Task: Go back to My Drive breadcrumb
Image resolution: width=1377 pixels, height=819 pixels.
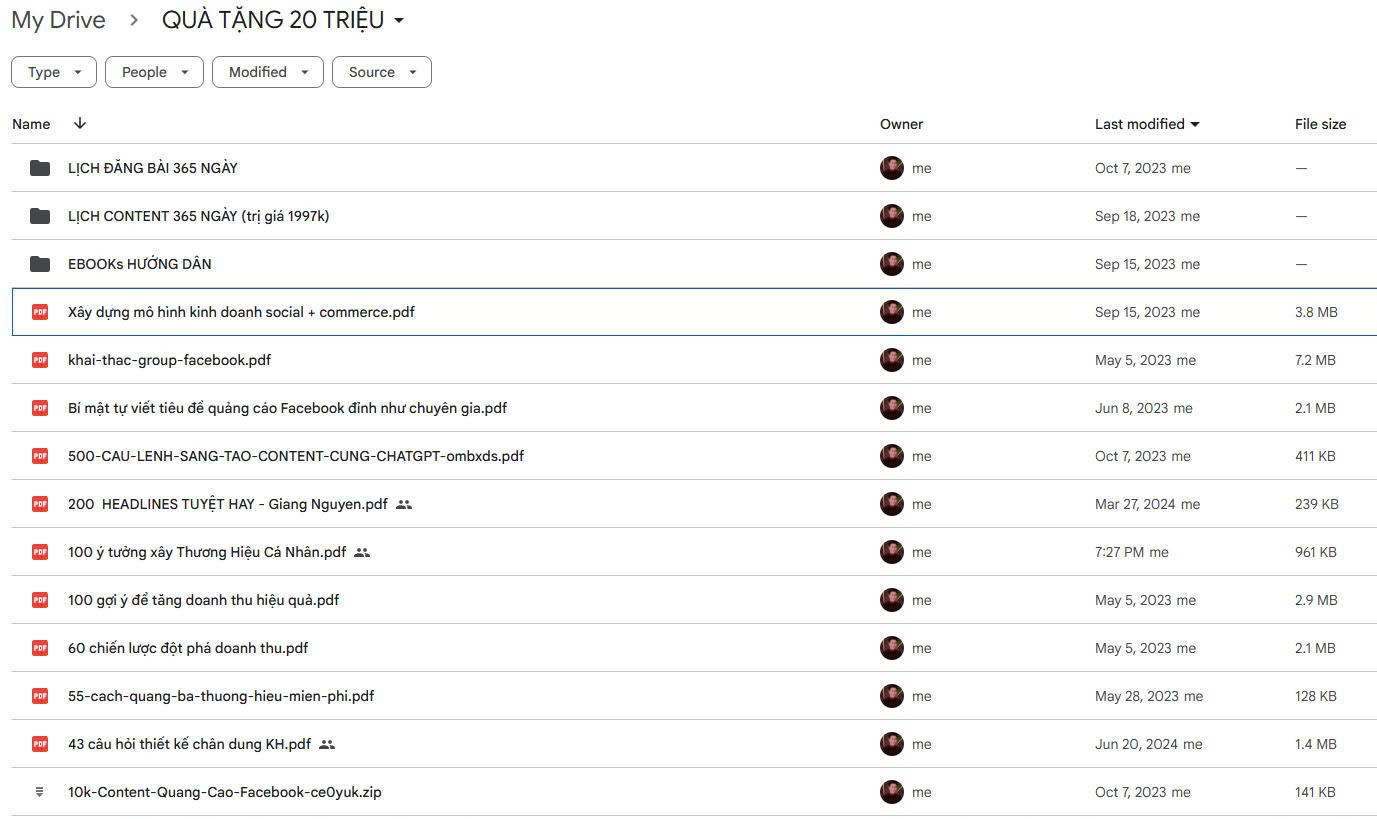Action: click(58, 20)
